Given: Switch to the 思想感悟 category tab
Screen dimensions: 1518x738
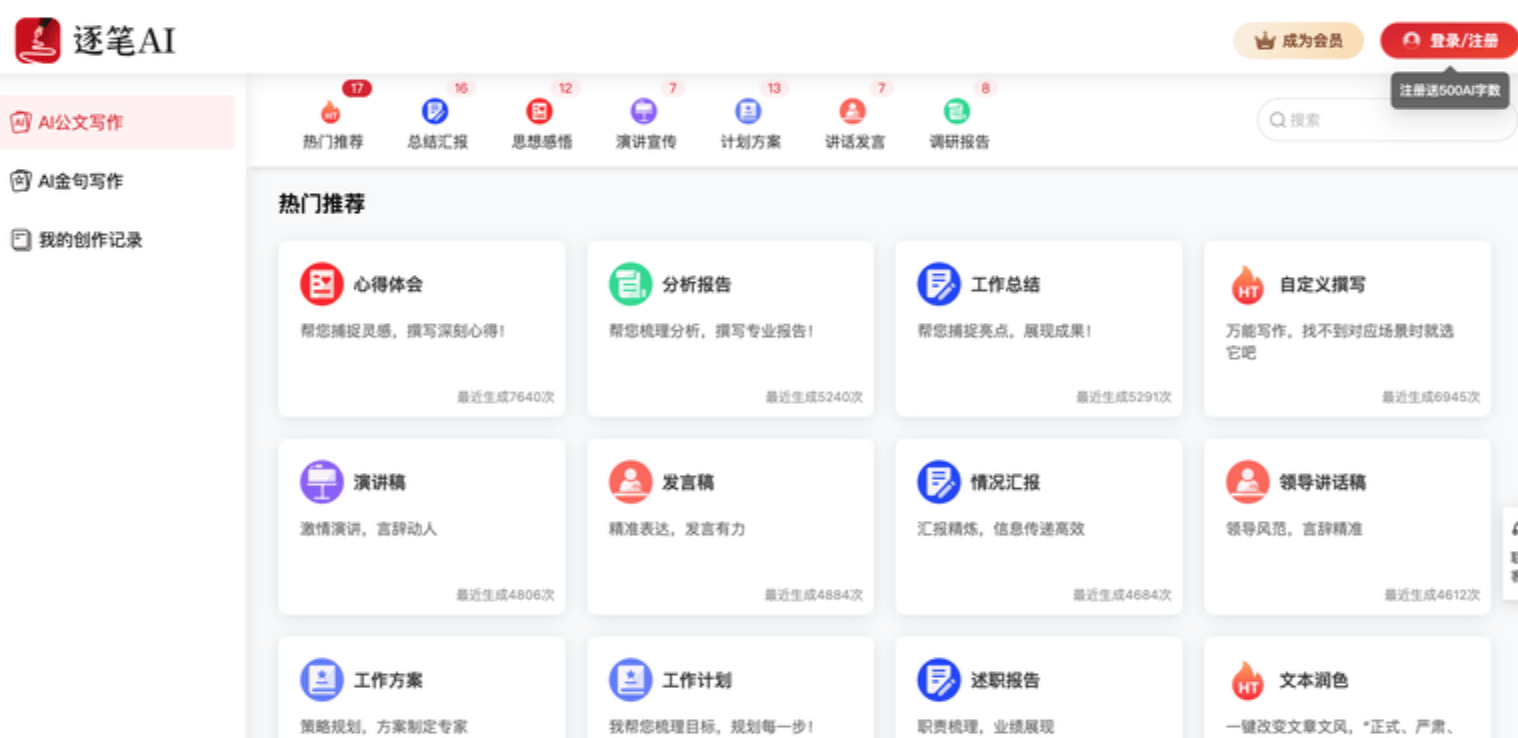Looking at the screenshot, I should pyautogui.click(x=541, y=123).
